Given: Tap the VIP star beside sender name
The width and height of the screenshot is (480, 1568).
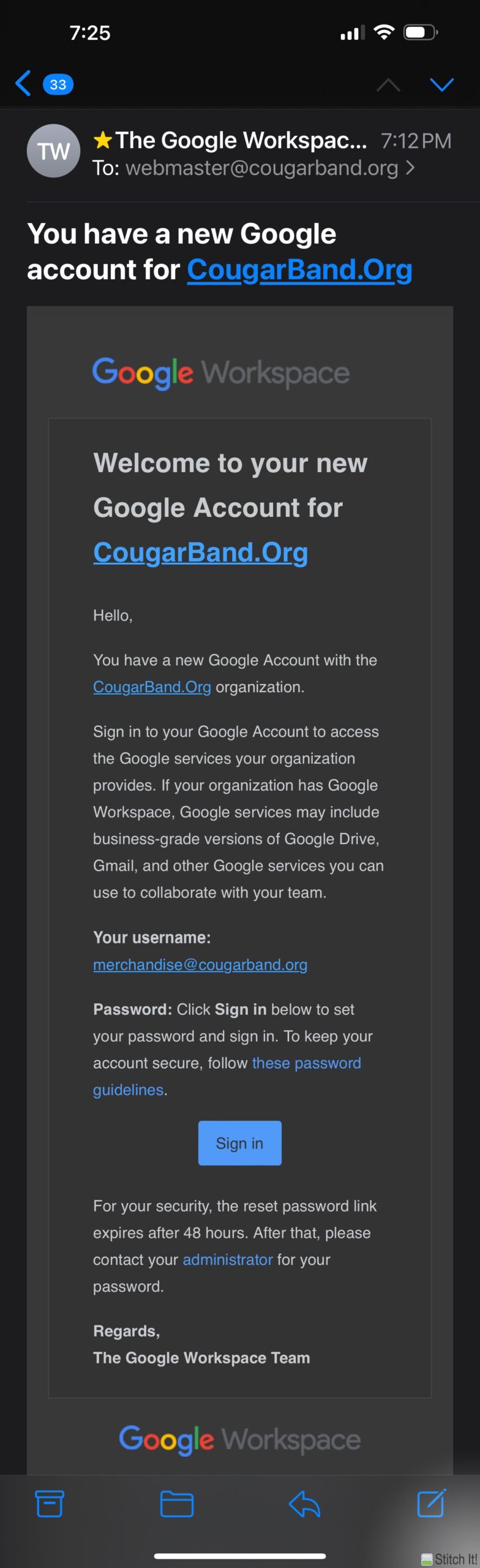Looking at the screenshot, I should [x=102, y=140].
